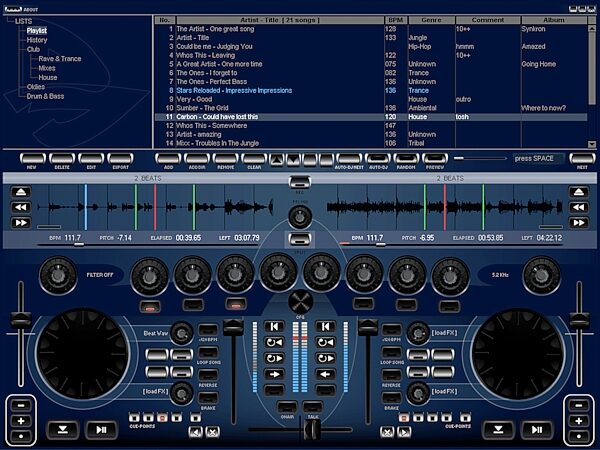Image resolution: width=600 pixels, height=450 pixels.
Task: Sort by the Comment column header
Action: [x=488, y=20]
